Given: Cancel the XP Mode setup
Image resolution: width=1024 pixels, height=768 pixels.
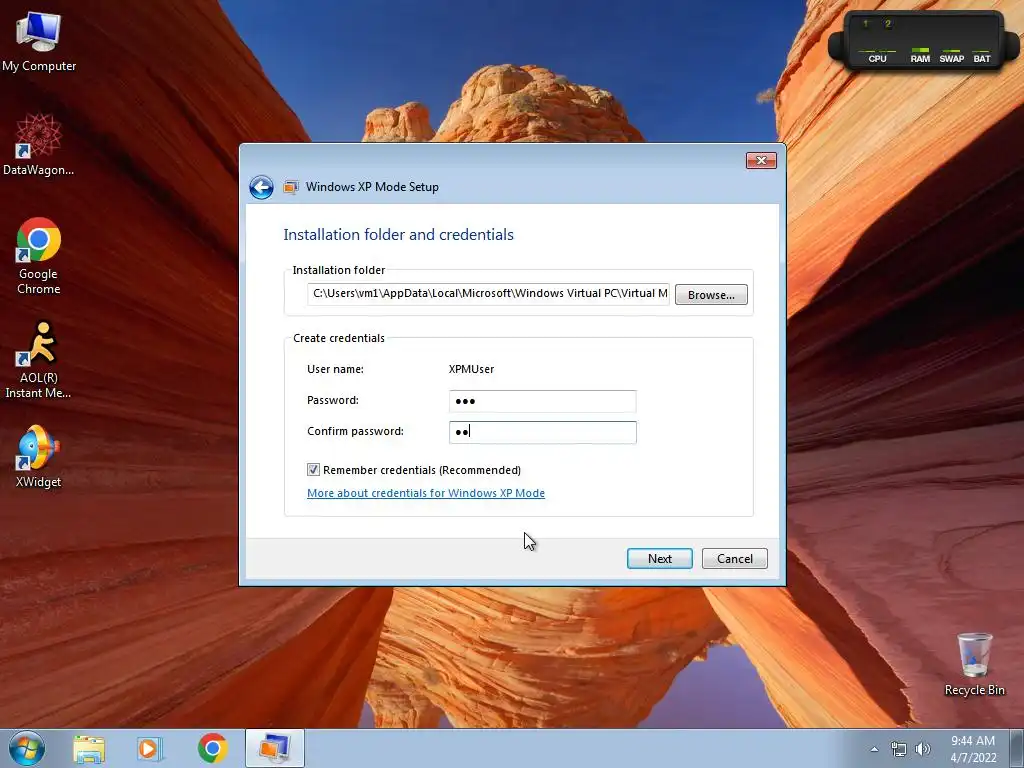Looking at the screenshot, I should [x=735, y=558].
